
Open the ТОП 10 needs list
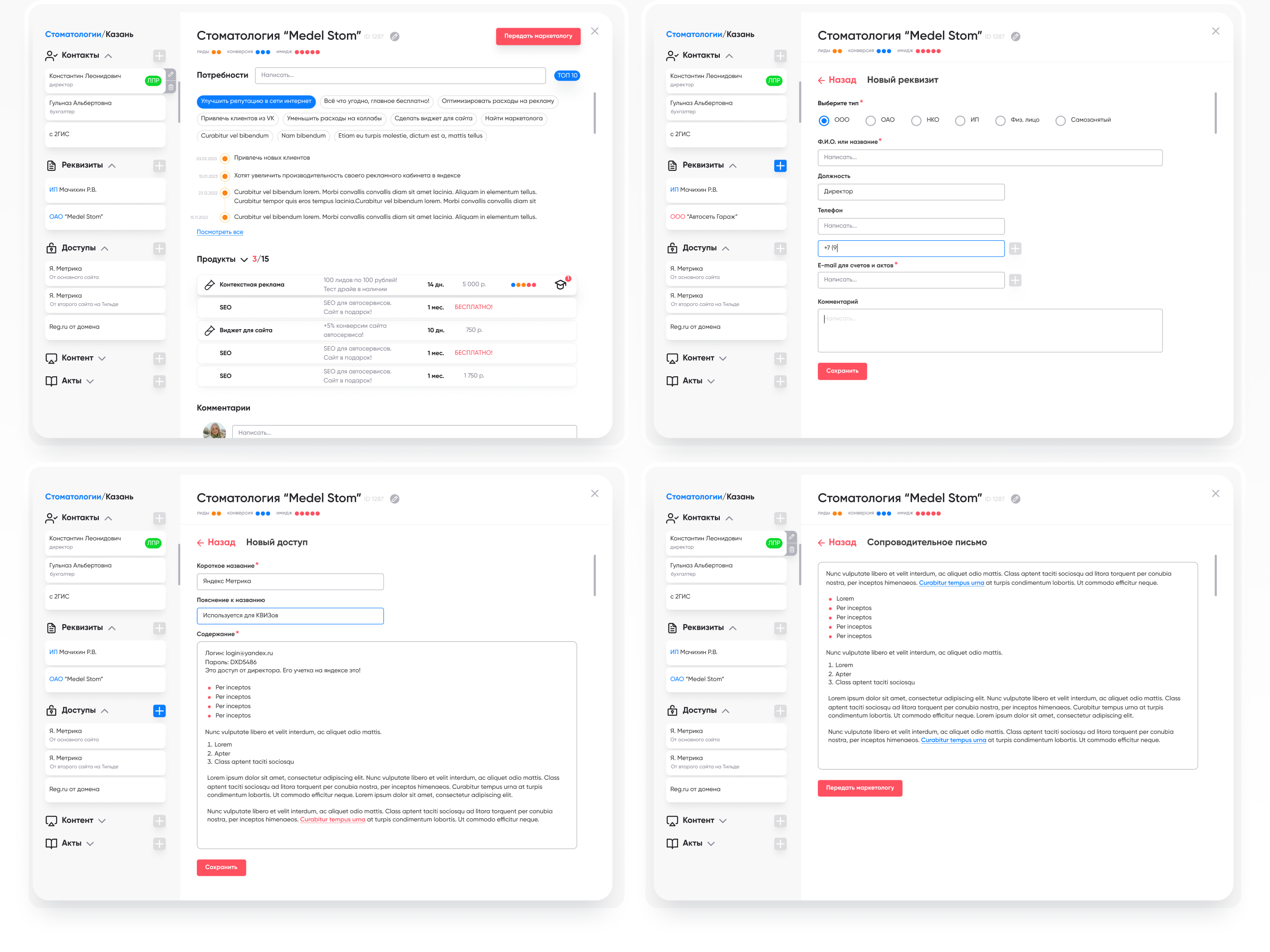tap(567, 76)
